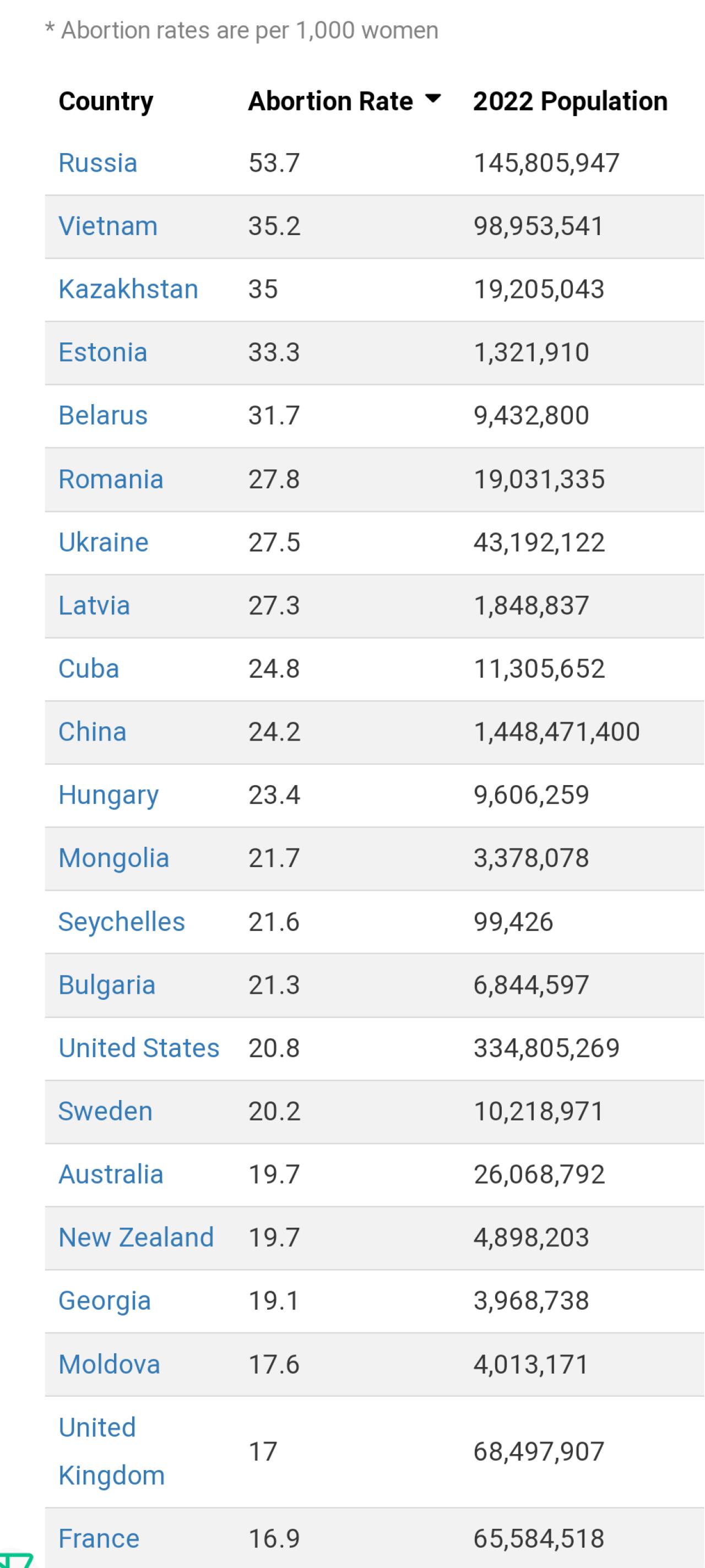705x1568 pixels.
Task: Open the France country link
Action: (x=99, y=1539)
